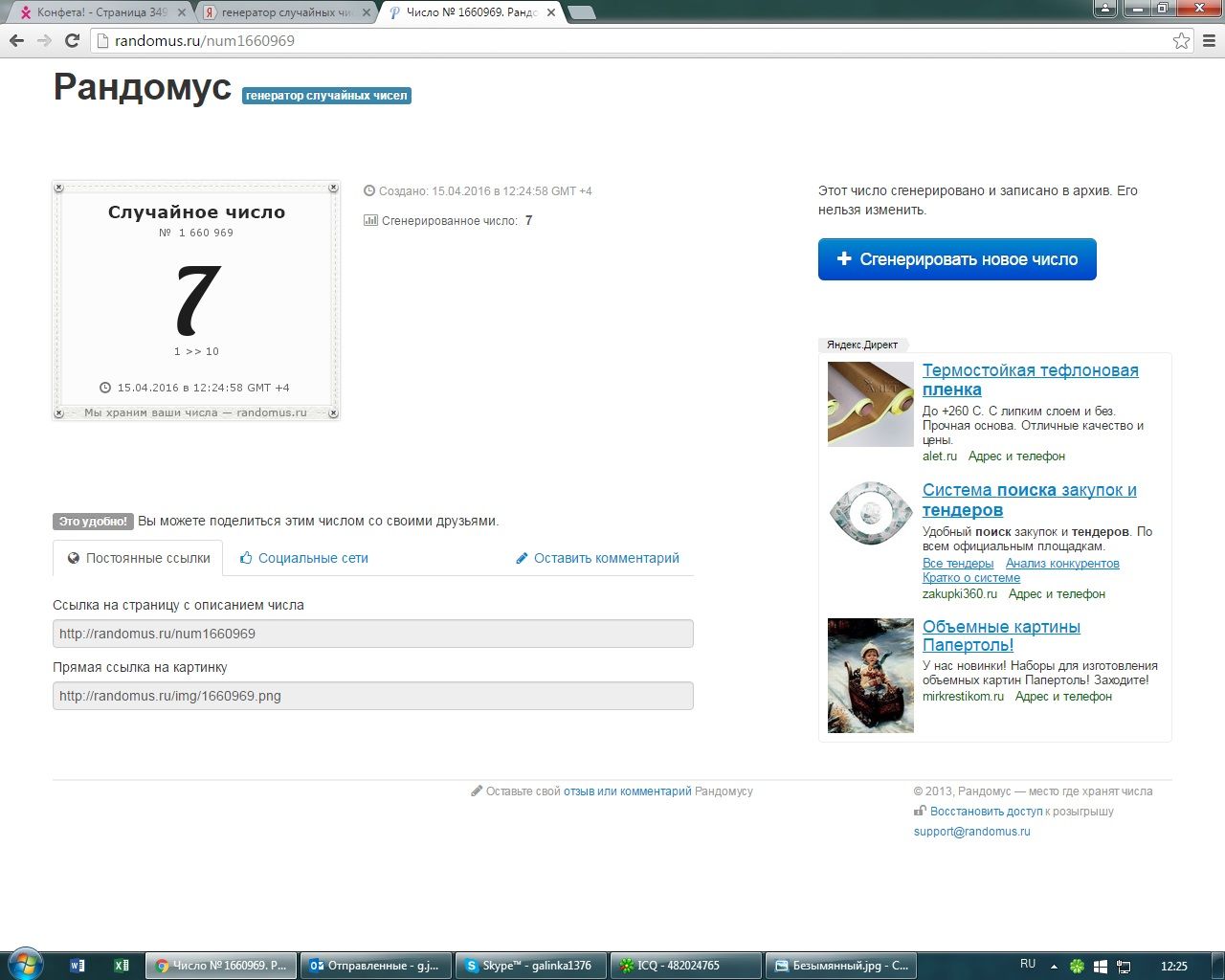The image size is (1225, 980).
Task: Open Chrome menu hamburger icon
Action: (x=1209, y=40)
